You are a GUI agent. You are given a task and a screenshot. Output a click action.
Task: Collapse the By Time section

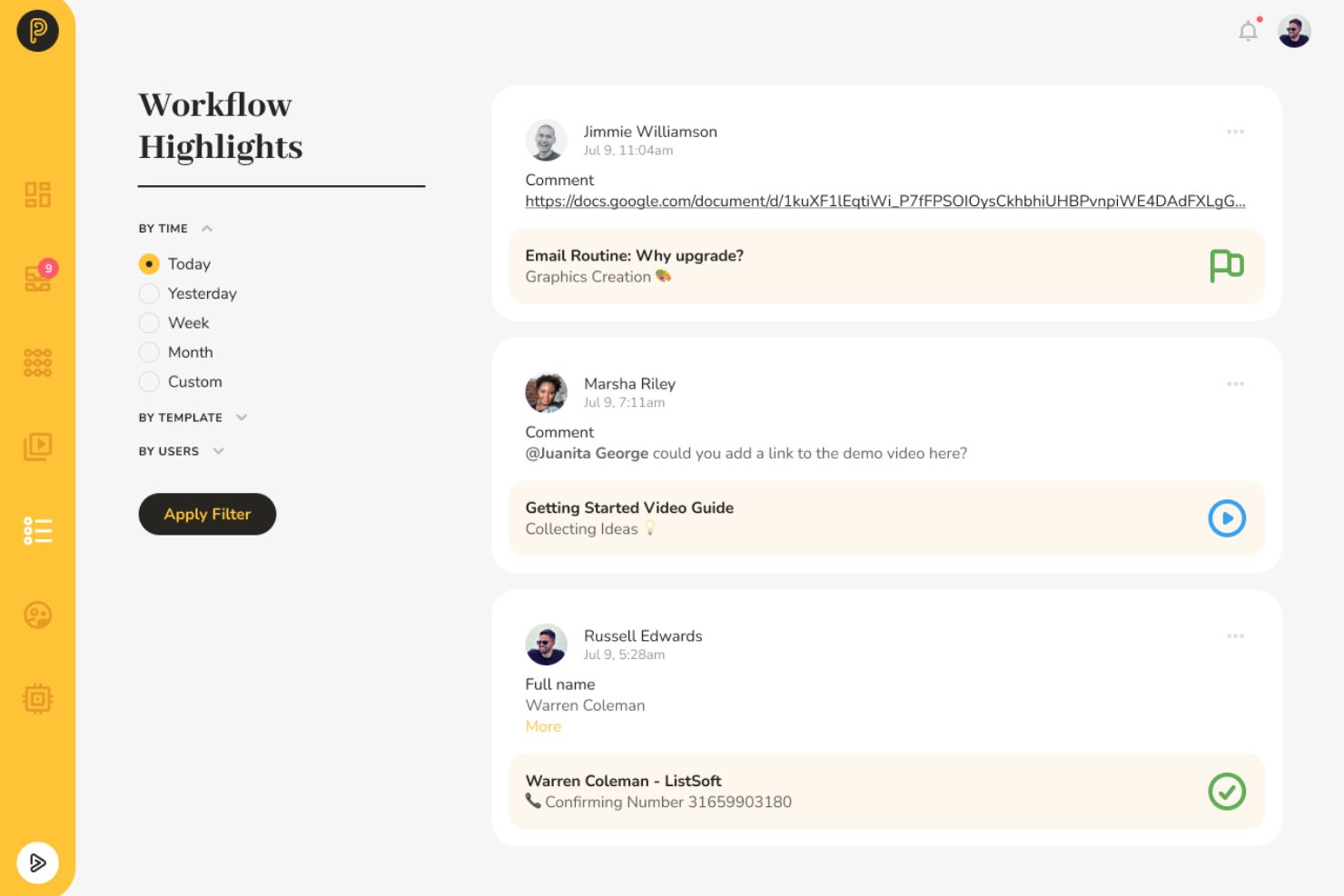(x=207, y=229)
